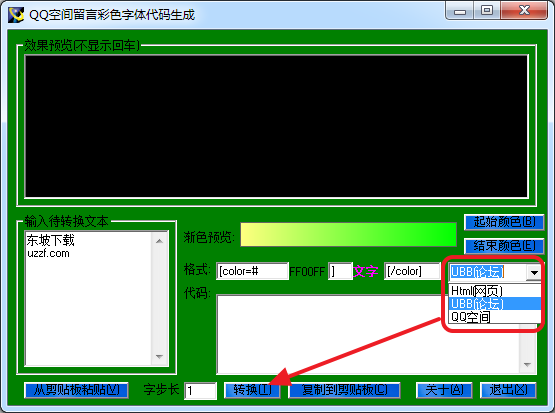
Task: Click input text scrollbar up arrow
Action: 159,241
